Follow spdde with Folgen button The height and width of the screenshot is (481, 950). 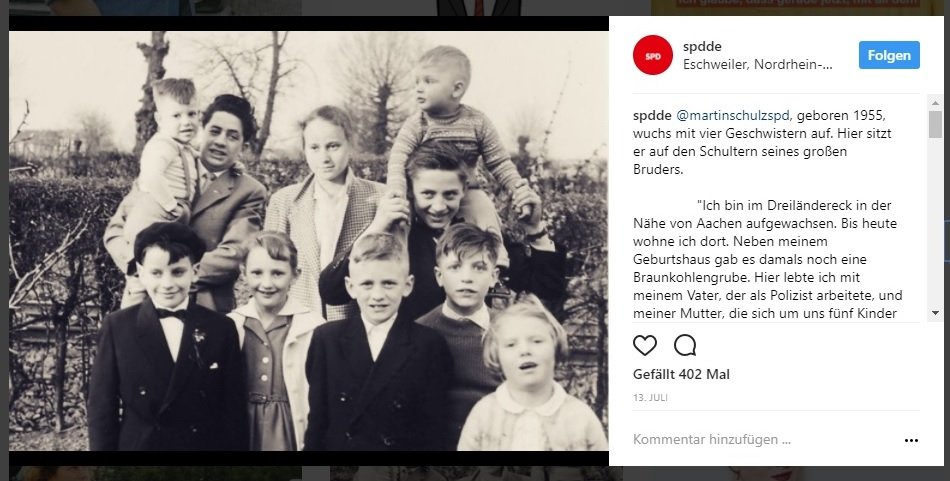pyautogui.click(x=889, y=55)
